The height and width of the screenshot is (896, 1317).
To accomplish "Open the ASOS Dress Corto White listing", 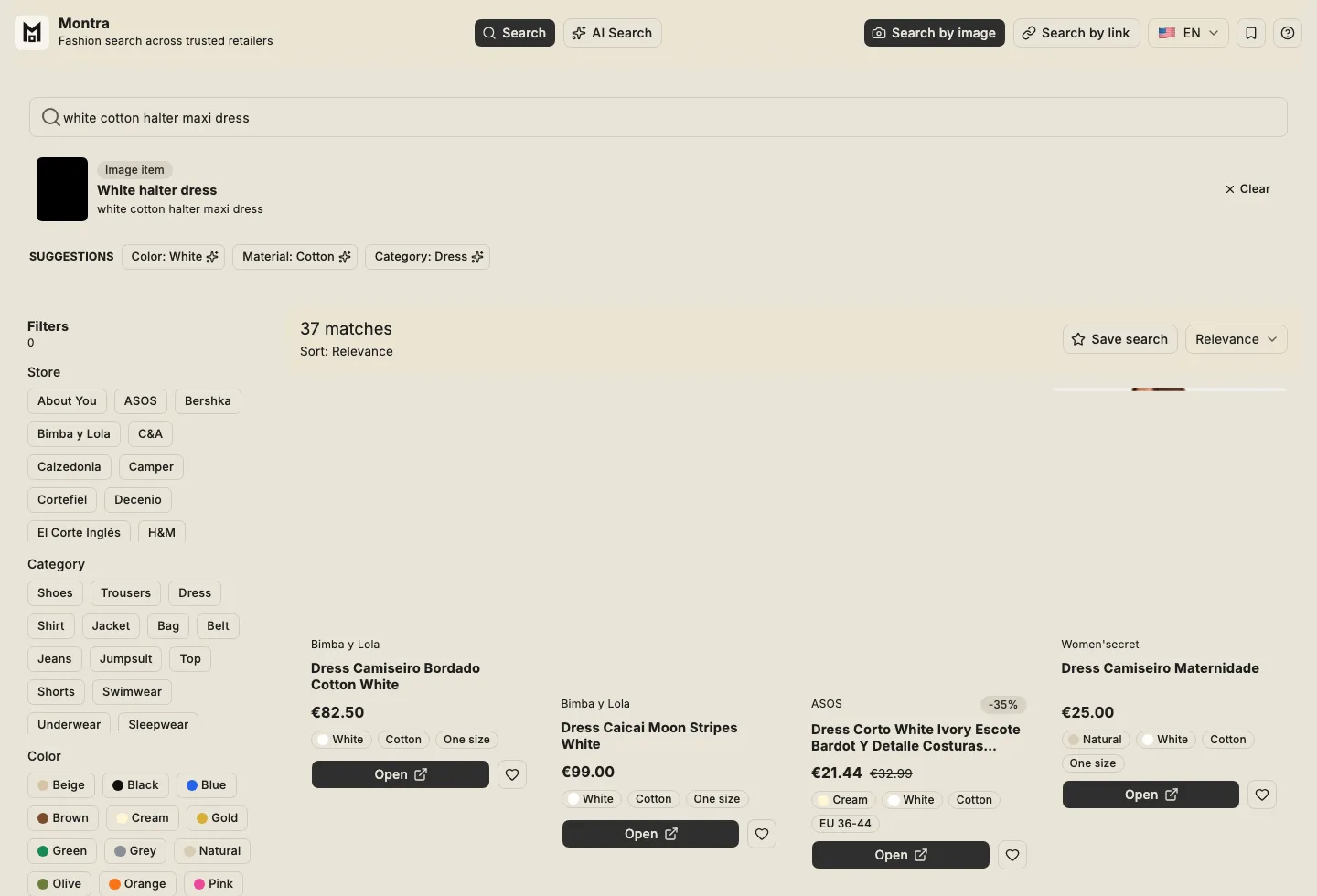I will pos(901,855).
